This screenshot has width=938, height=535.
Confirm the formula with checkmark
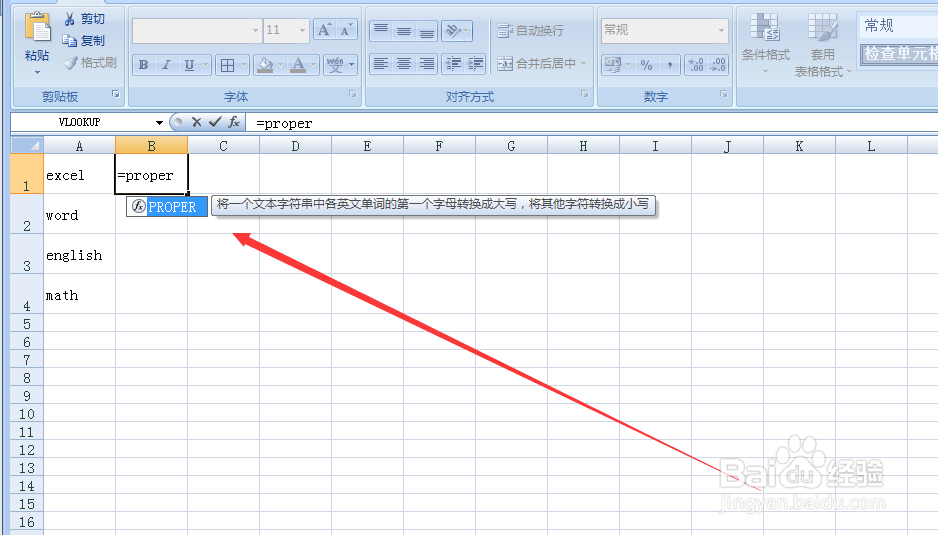215,122
